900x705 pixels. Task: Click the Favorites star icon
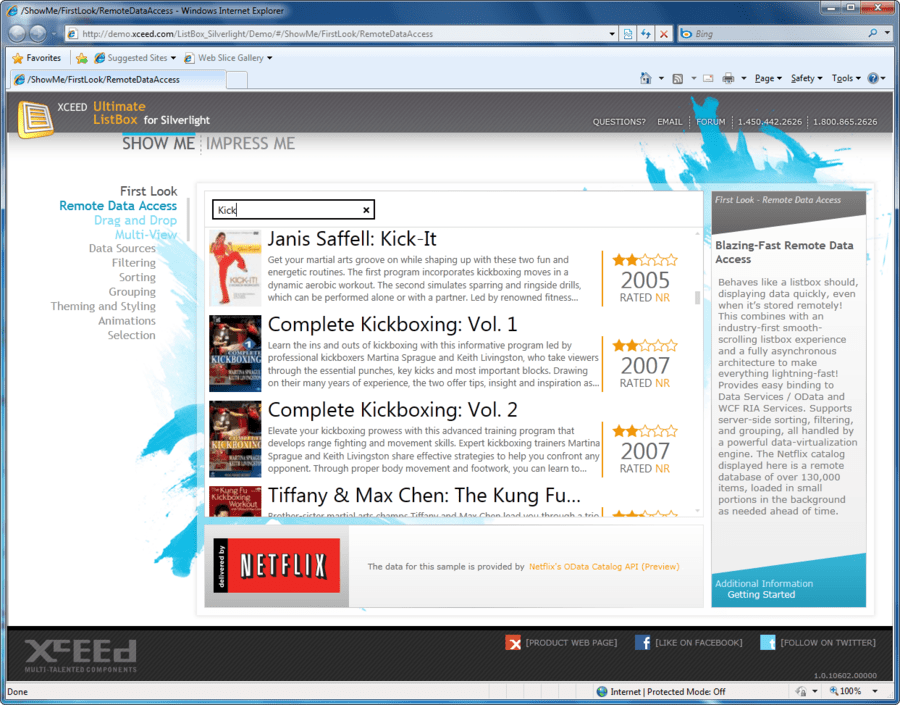(18, 58)
